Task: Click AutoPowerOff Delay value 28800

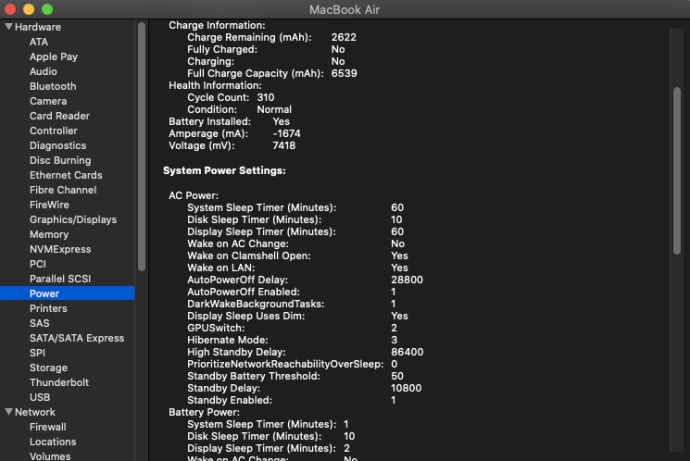Action: (407, 280)
